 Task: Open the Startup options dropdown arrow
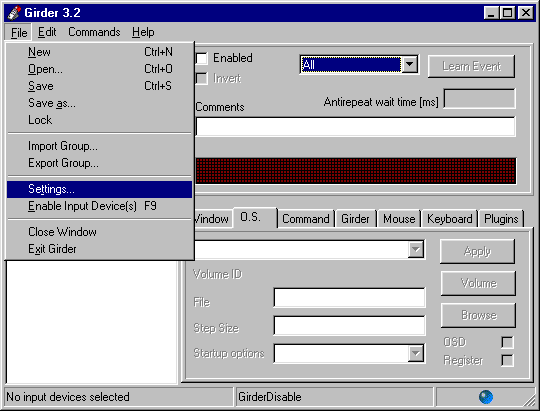pyautogui.click(x=416, y=353)
